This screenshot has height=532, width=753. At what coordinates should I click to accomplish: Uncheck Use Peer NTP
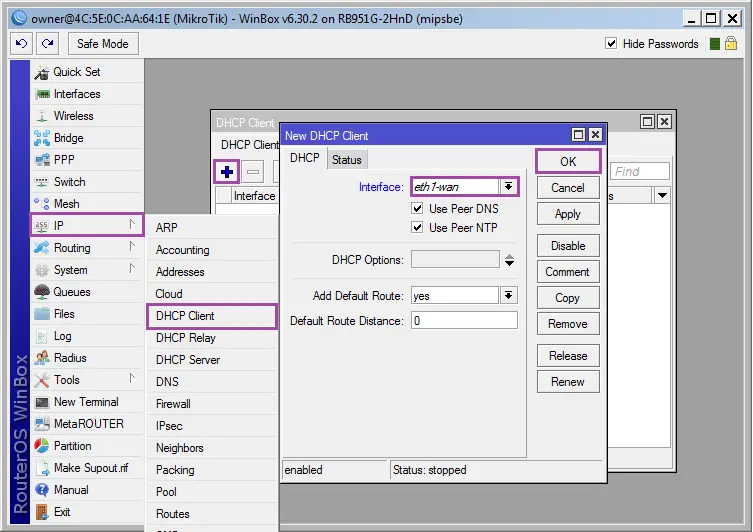(x=417, y=228)
